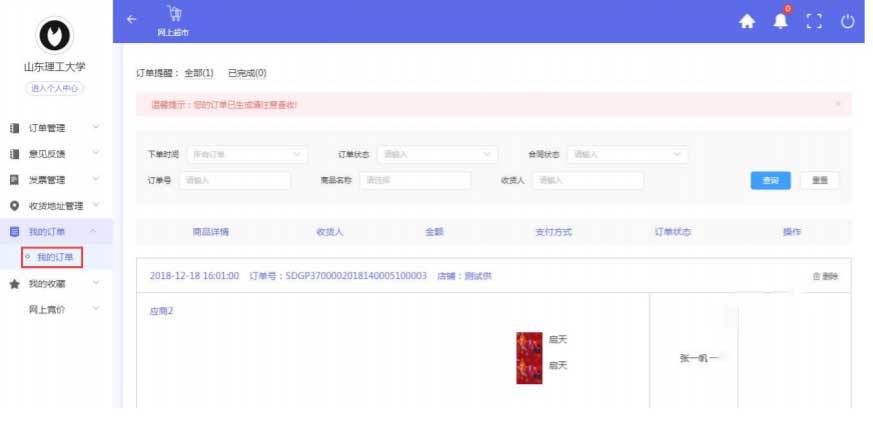Open the 订单状态 filter dropdown
This screenshot has height=428, width=873.
click(439, 154)
